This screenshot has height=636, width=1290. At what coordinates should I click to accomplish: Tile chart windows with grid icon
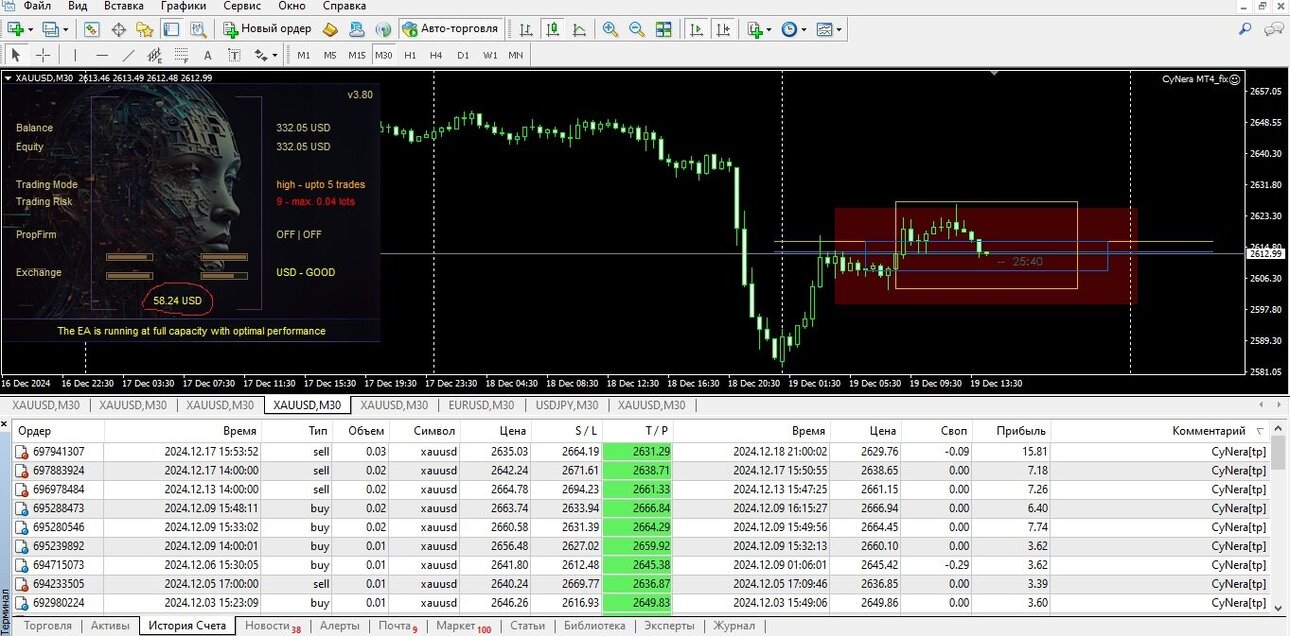663,29
